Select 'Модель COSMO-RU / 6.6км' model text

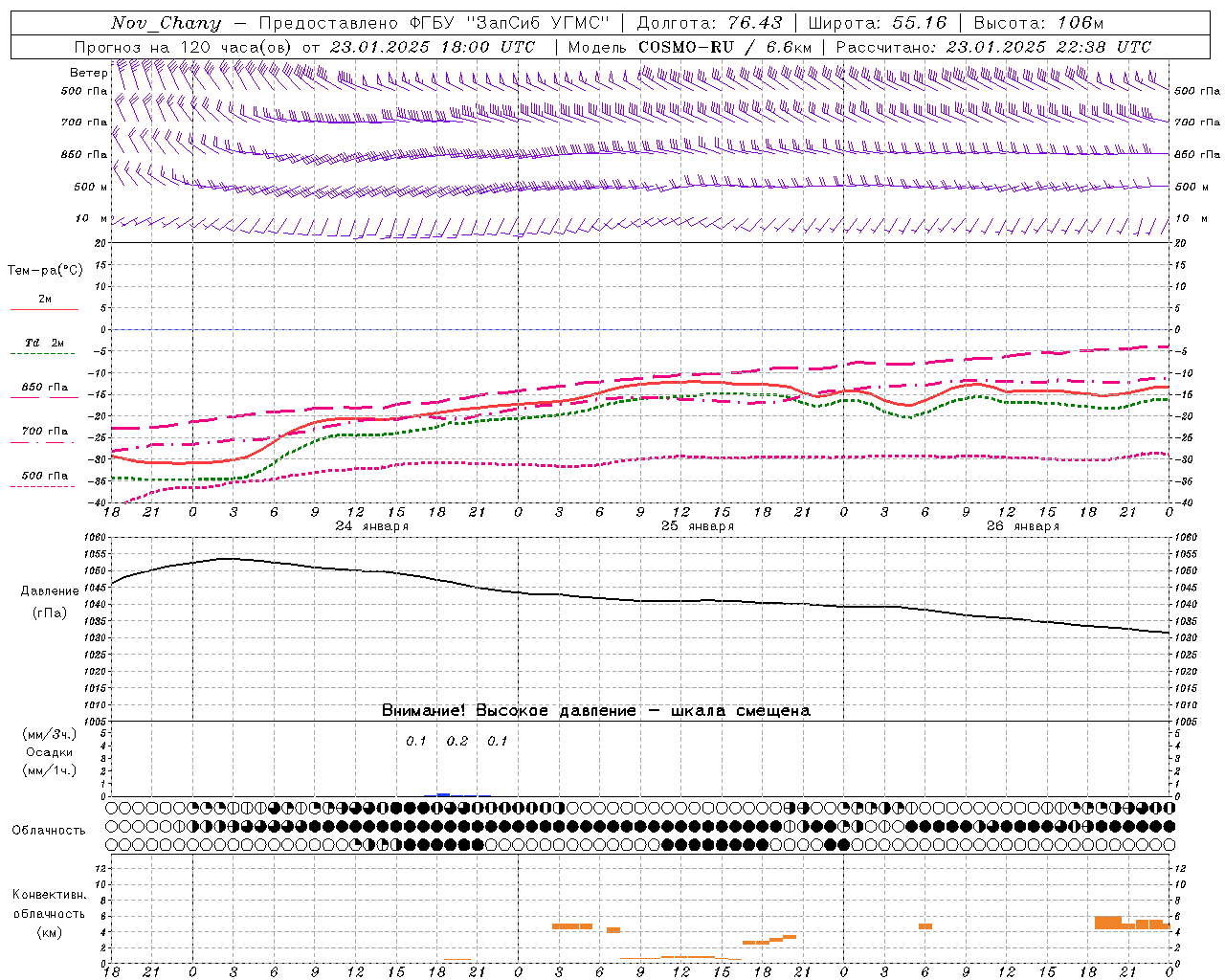(x=689, y=47)
